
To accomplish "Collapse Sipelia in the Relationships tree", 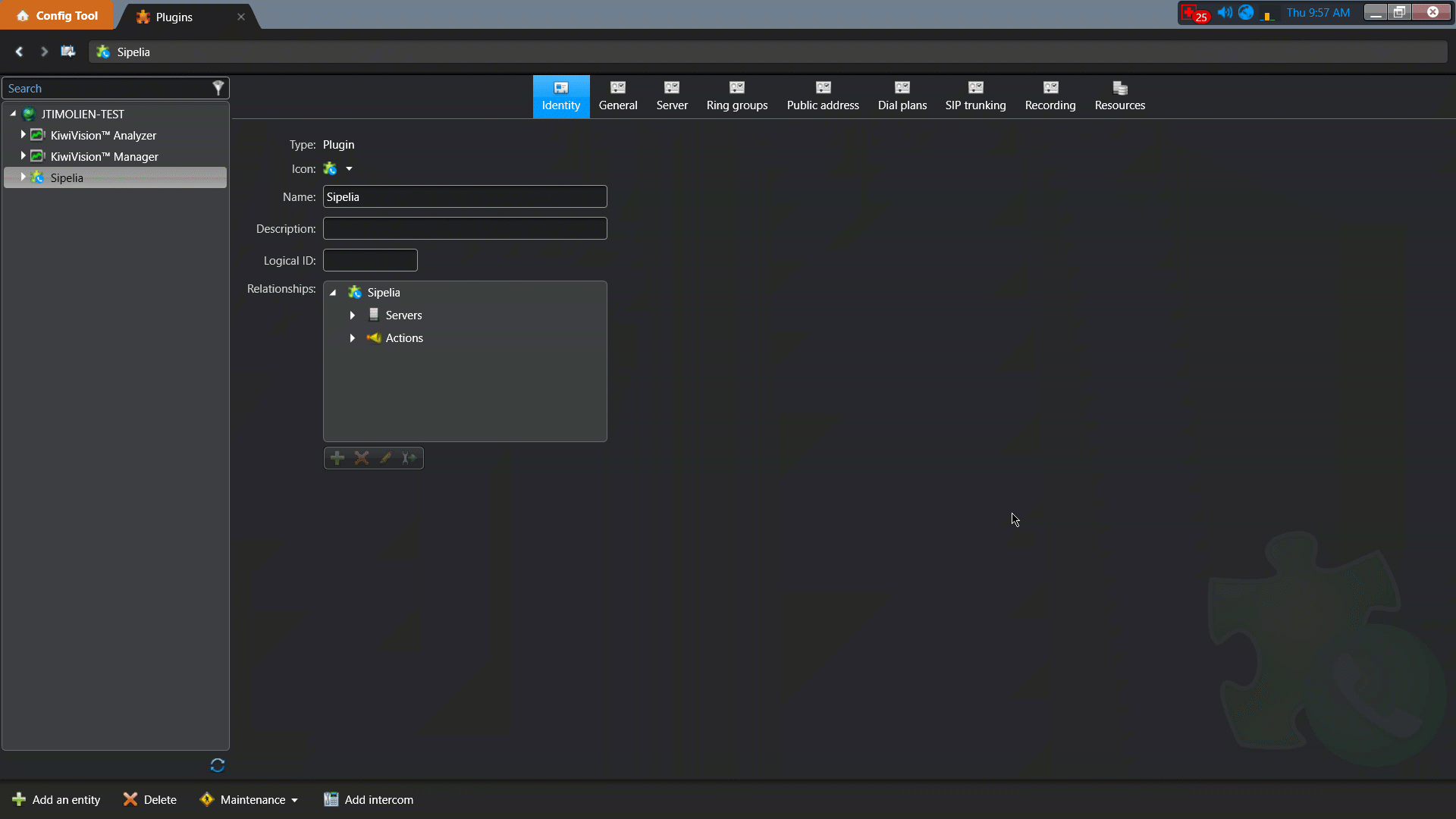I will (x=333, y=292).
